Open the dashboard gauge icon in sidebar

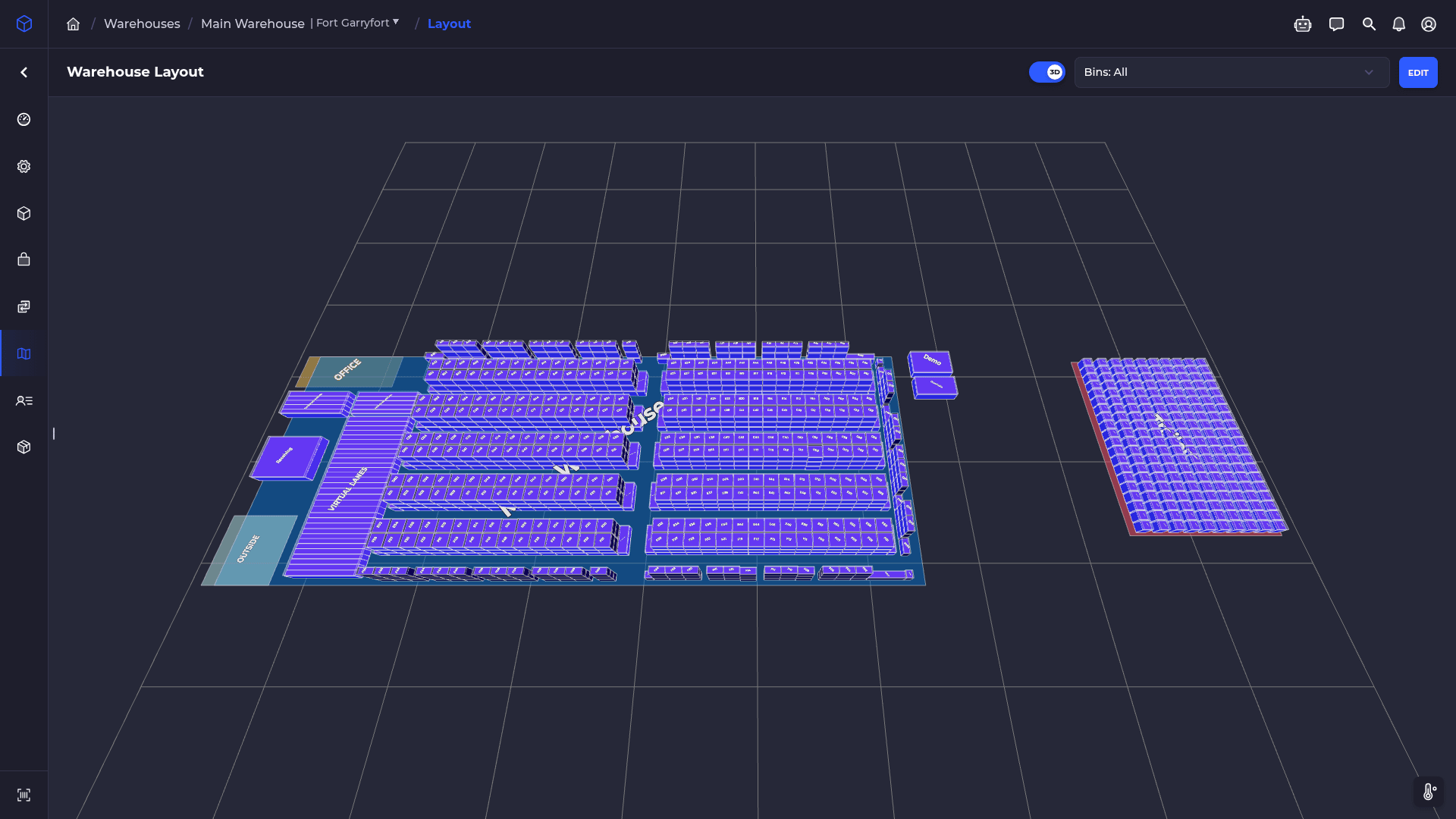pyautogui.click(x=24, y=119)
